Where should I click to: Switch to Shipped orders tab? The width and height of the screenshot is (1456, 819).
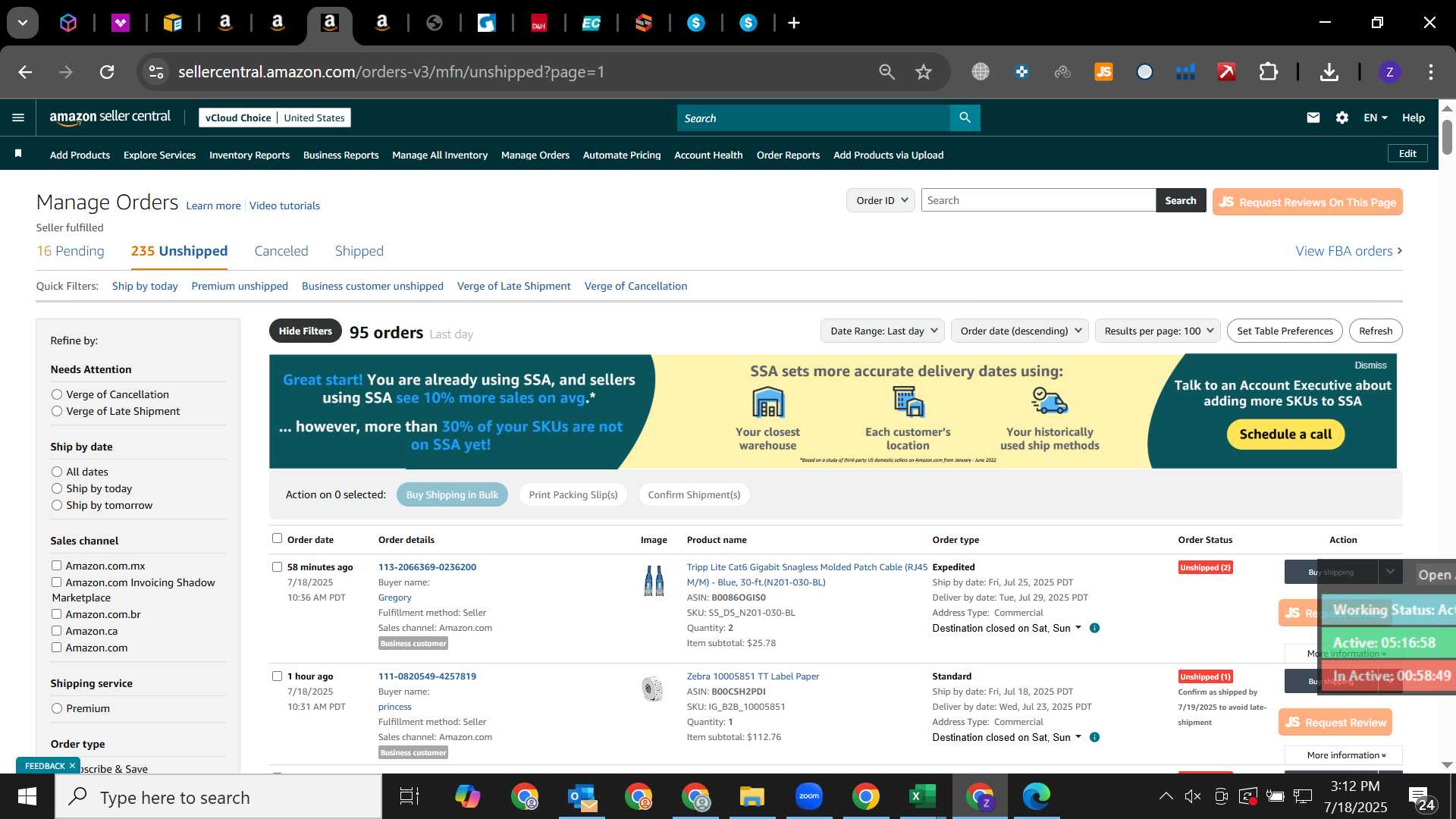359,251
